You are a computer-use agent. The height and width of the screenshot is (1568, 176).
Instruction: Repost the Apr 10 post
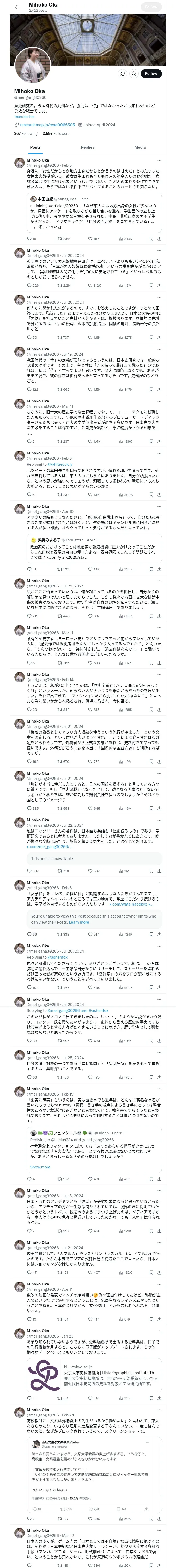(x=64, y=569)
